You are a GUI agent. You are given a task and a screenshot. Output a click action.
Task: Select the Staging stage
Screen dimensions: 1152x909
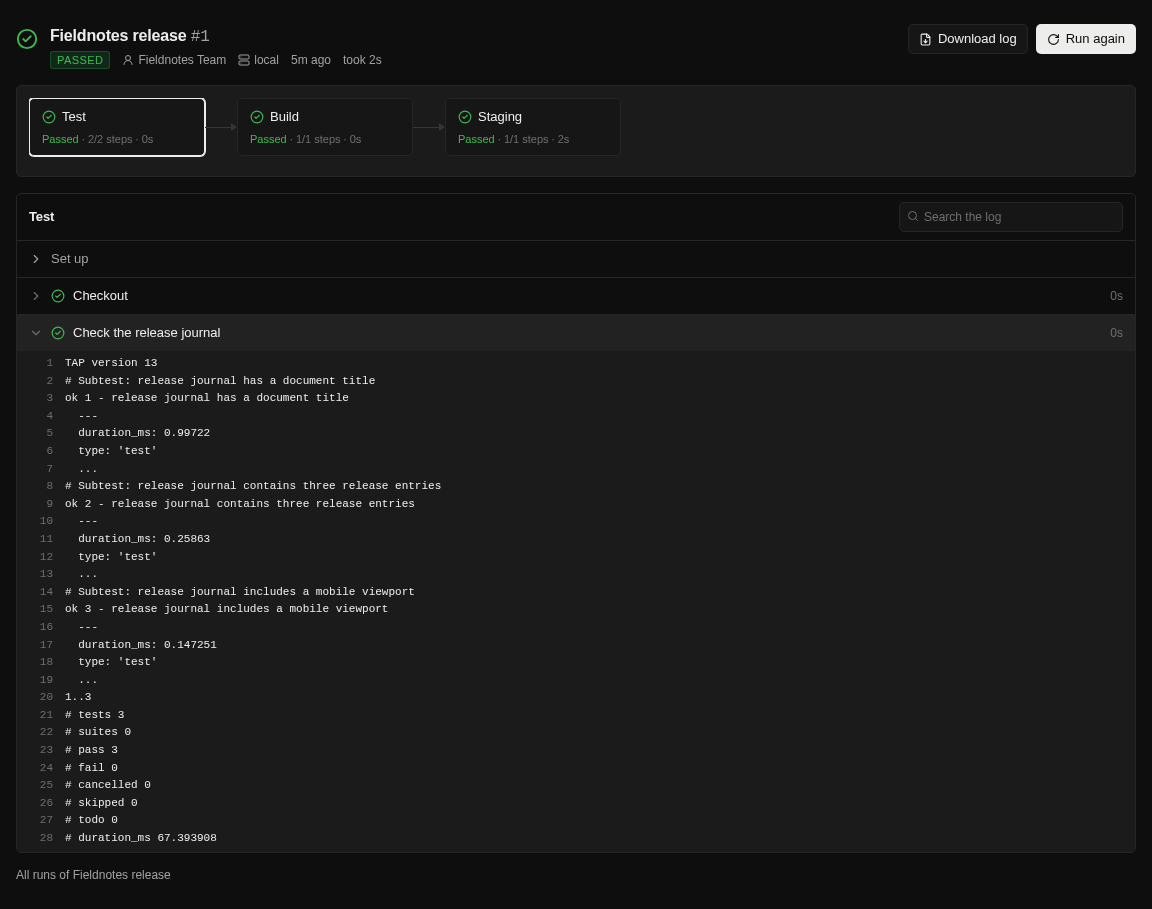[x=533, y=127]
